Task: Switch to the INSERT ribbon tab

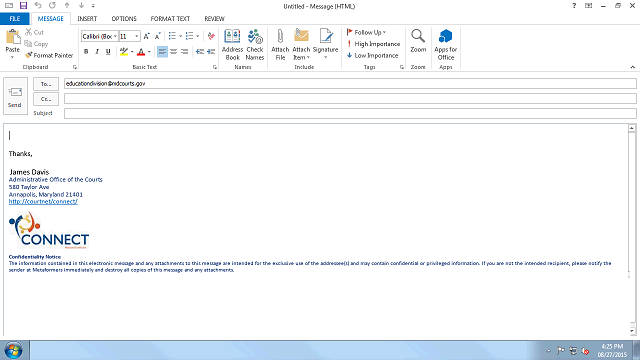Action: pyautogui.click(x=87, y=19)
